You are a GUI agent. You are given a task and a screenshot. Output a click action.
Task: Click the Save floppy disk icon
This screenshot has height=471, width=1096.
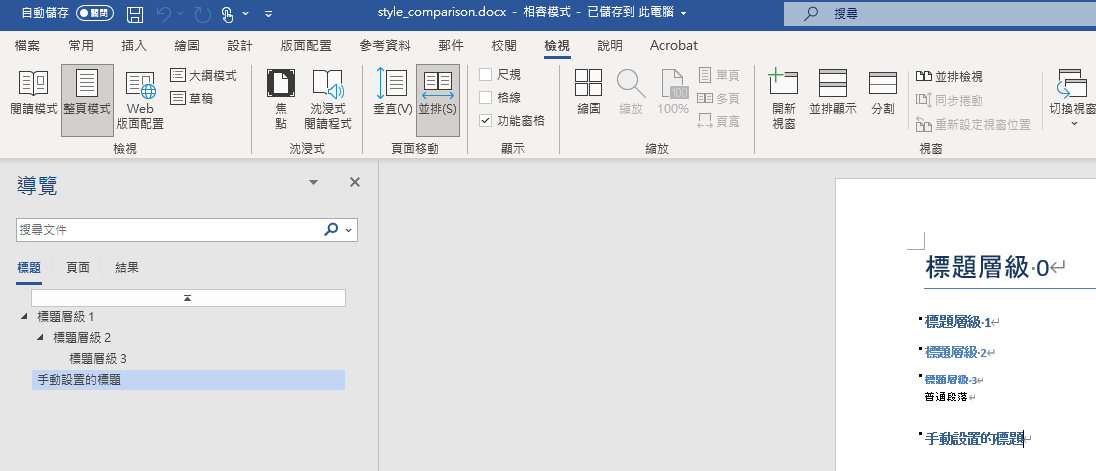click(x=136, y=14)
